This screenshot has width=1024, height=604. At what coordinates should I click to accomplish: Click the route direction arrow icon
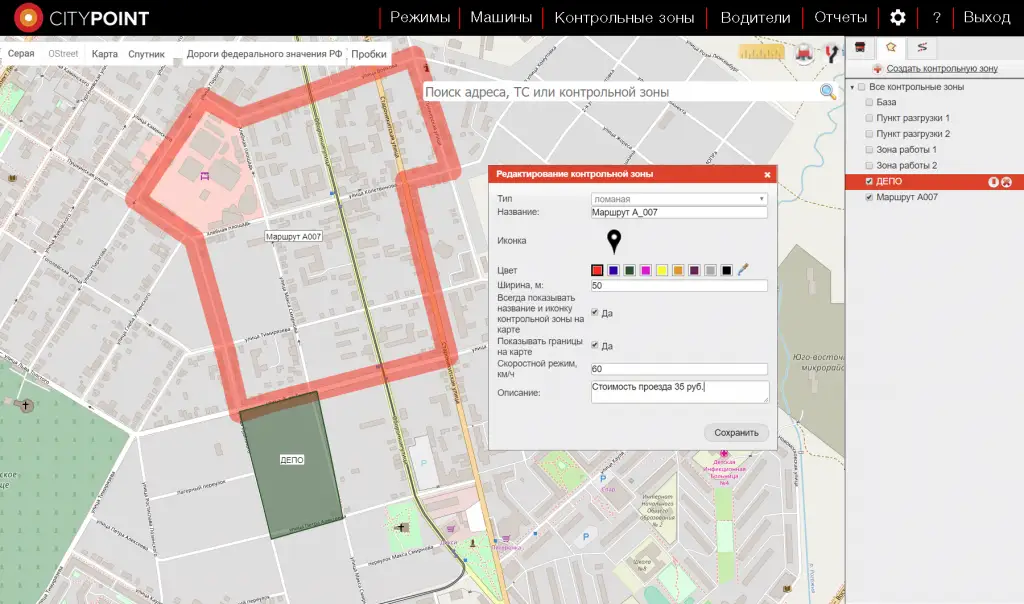pyautogui.click(x=831, y=54)
